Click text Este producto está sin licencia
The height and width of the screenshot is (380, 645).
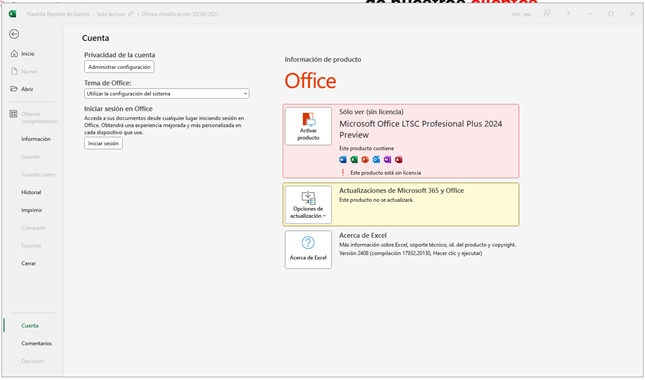click(x=385, y=173)
